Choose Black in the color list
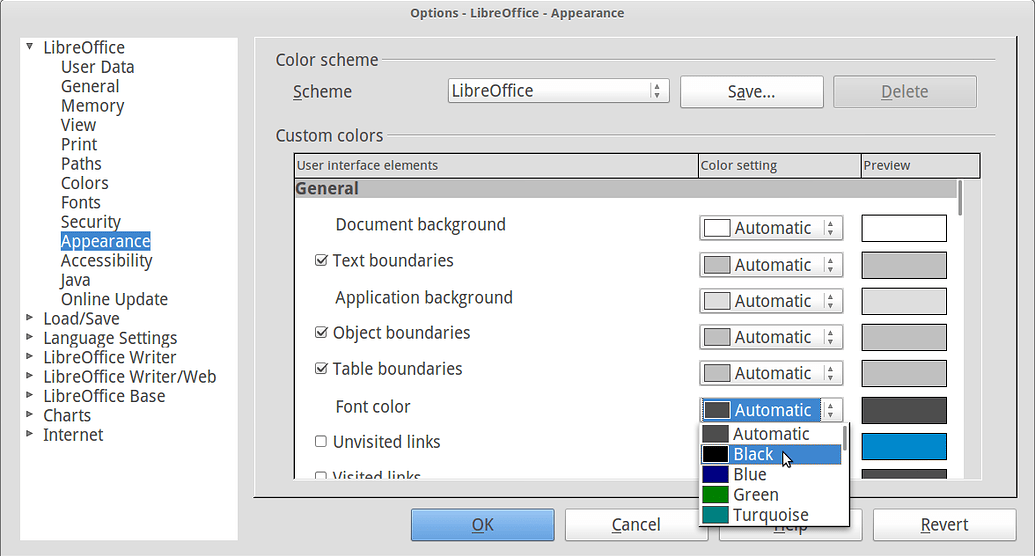This screenshot has width=1035, height=556. (x=770, y=454)
